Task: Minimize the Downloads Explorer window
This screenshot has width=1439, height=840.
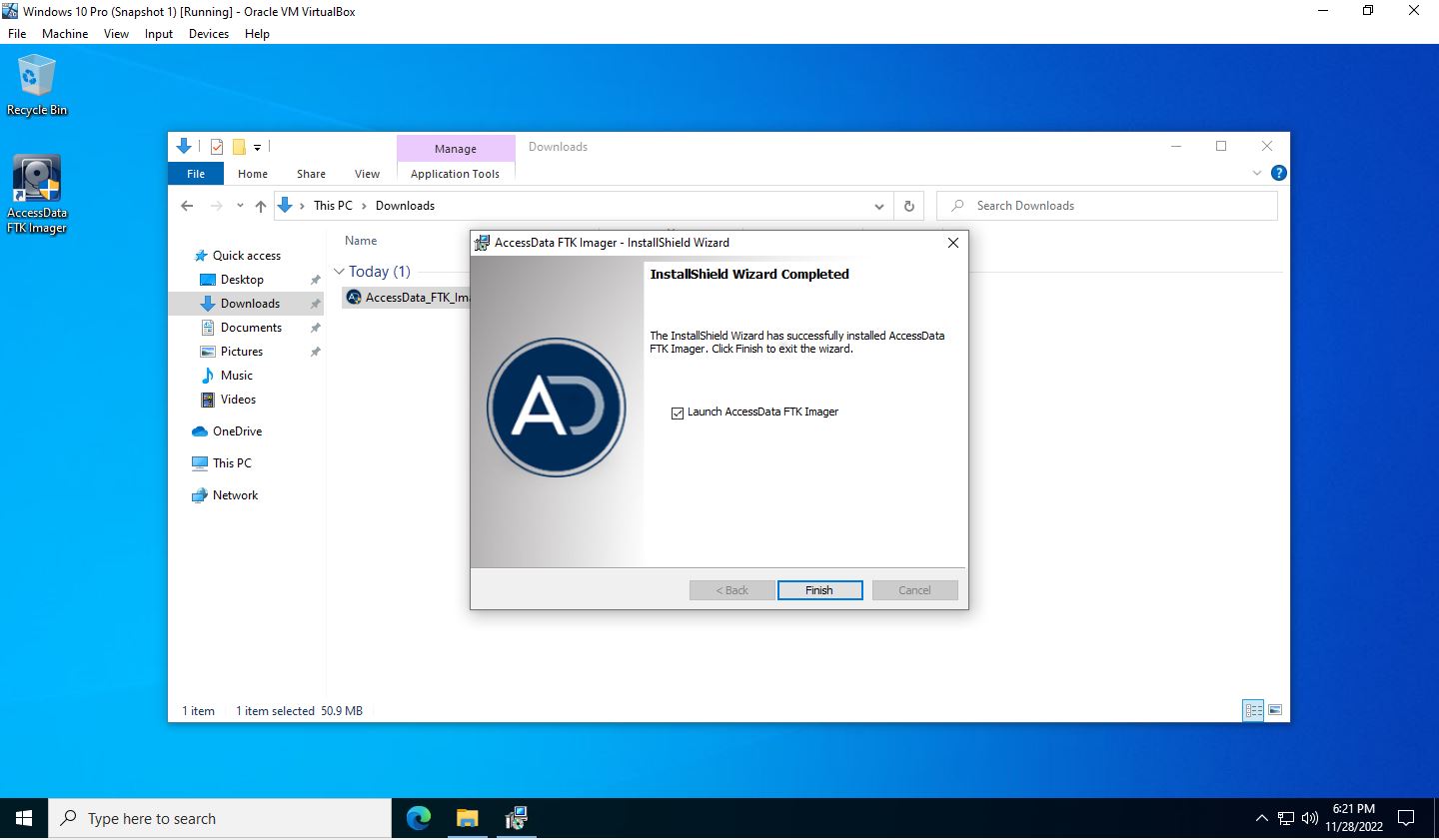Action: [x=1176, y=147]
